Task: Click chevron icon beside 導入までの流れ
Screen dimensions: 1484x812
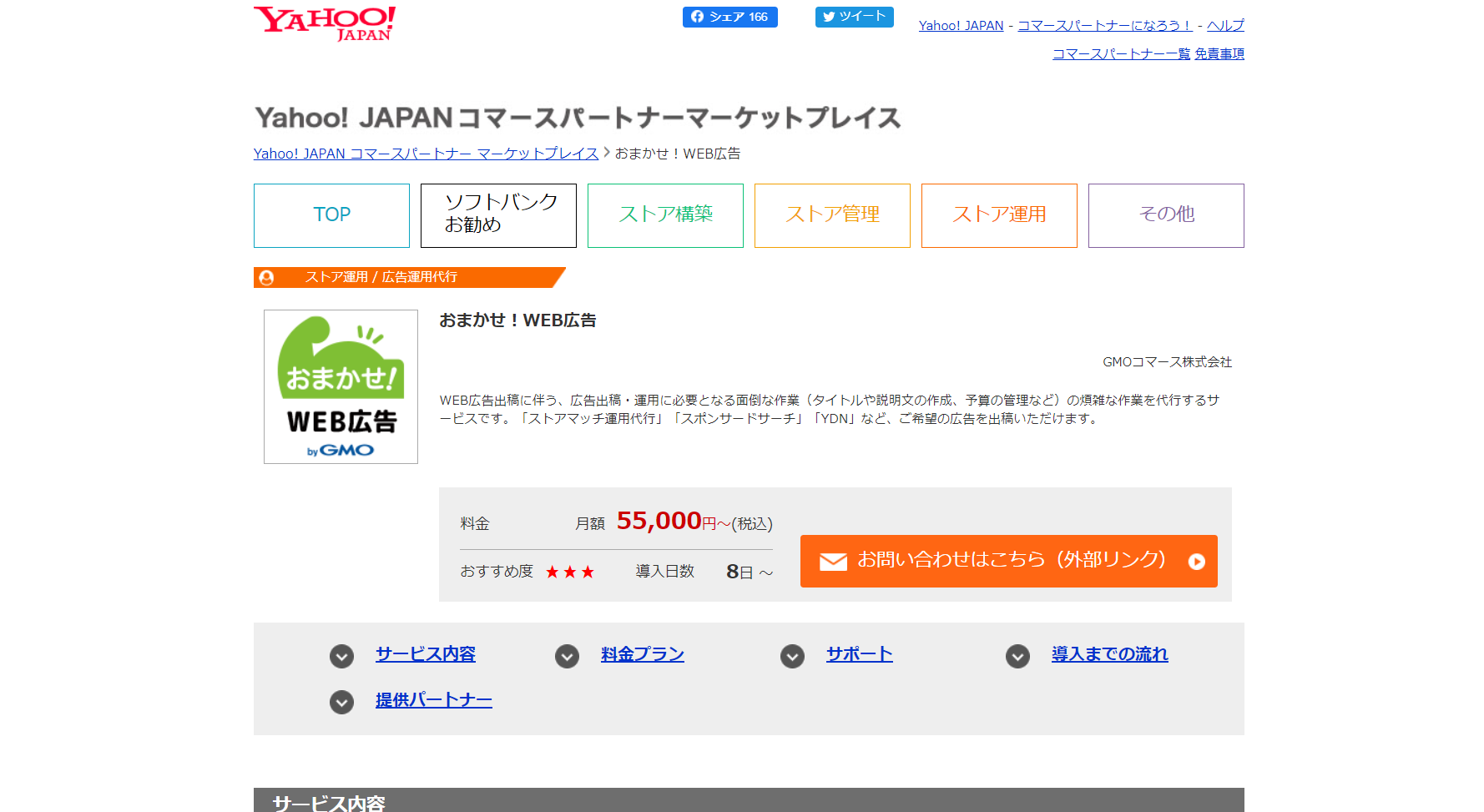Action: click(x=1017, y=657)
